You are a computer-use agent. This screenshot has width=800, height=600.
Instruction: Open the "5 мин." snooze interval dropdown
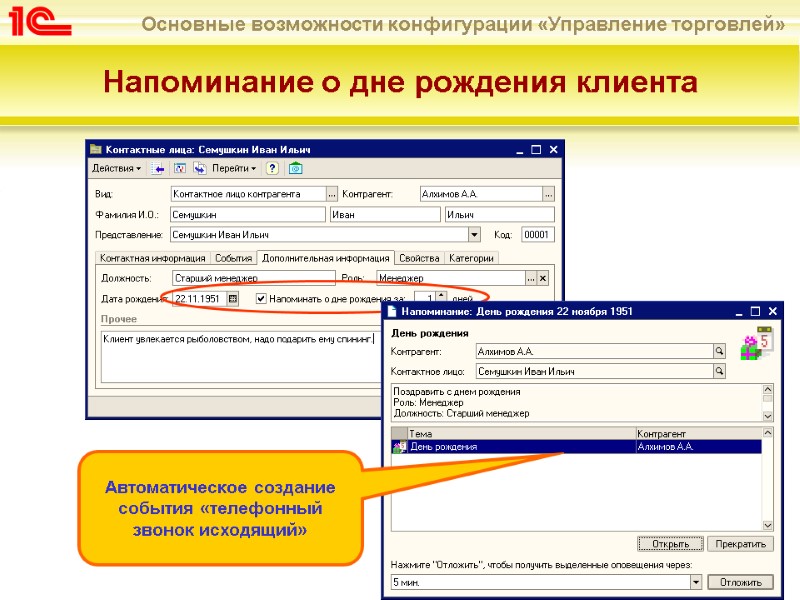click(697, 582)
